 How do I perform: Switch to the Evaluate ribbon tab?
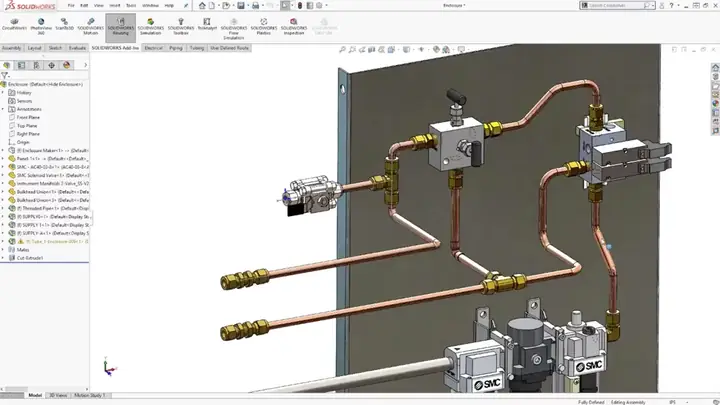(x=77, y=48)
